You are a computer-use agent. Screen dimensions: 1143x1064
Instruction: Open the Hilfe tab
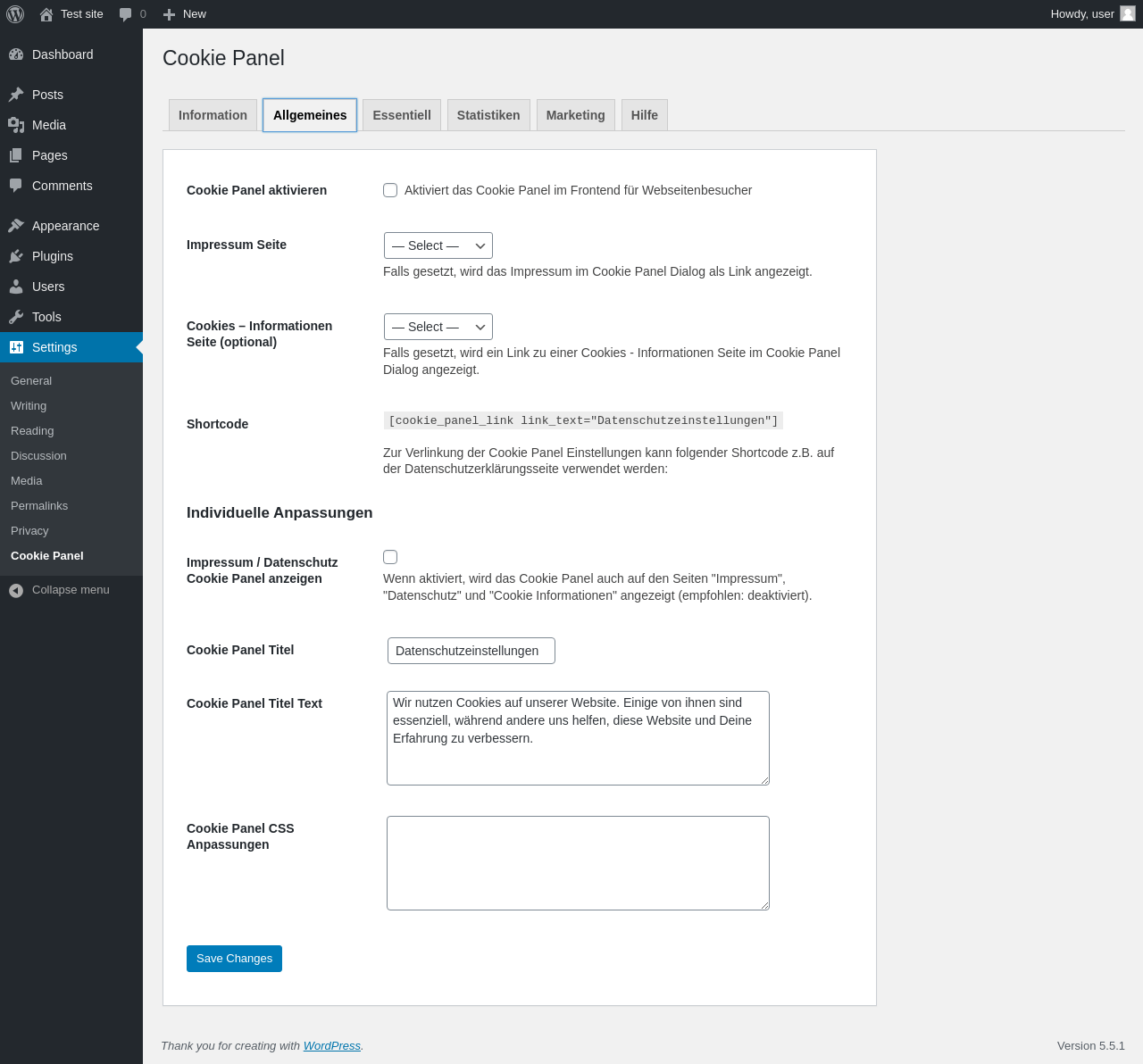tap(645, 115)
